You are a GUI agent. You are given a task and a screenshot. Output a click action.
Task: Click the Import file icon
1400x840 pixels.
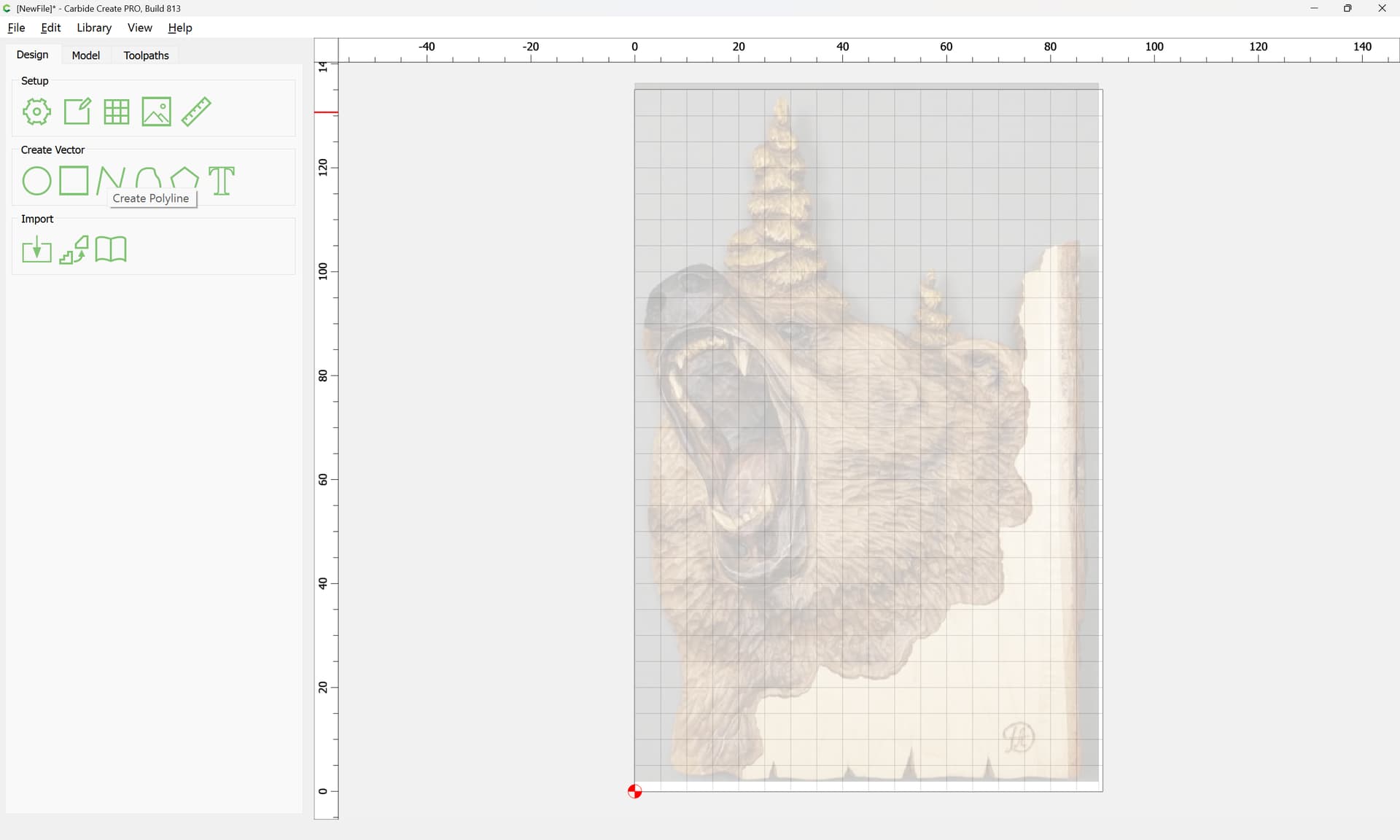pyautogui.click(x=36, y=249)
